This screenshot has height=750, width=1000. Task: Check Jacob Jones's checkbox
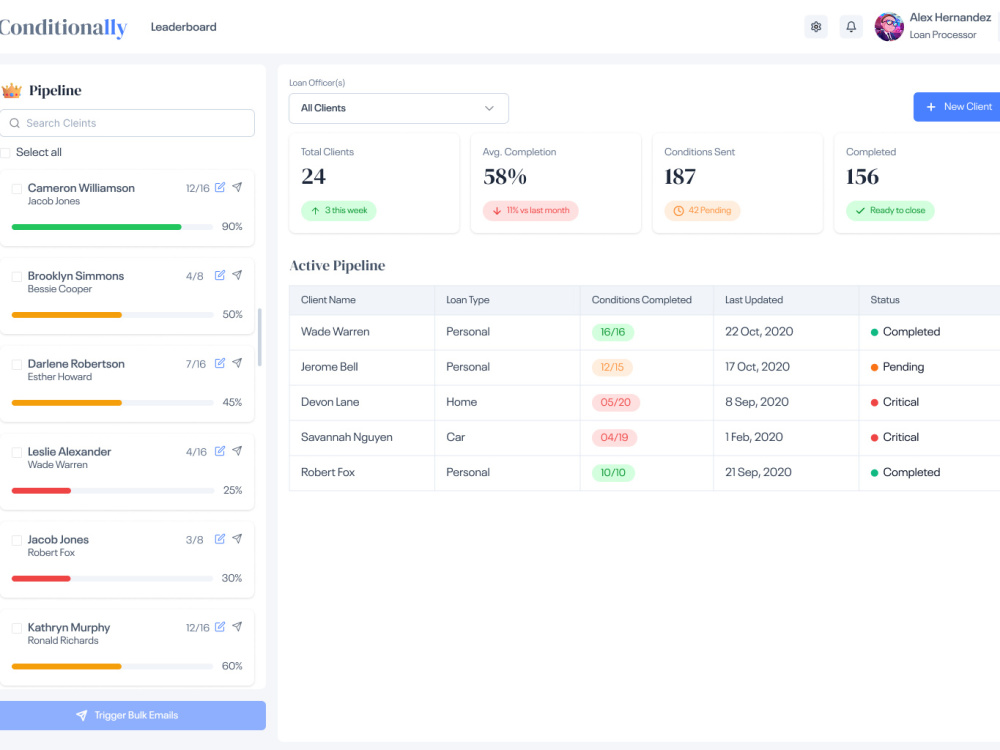tap(17, 541)
